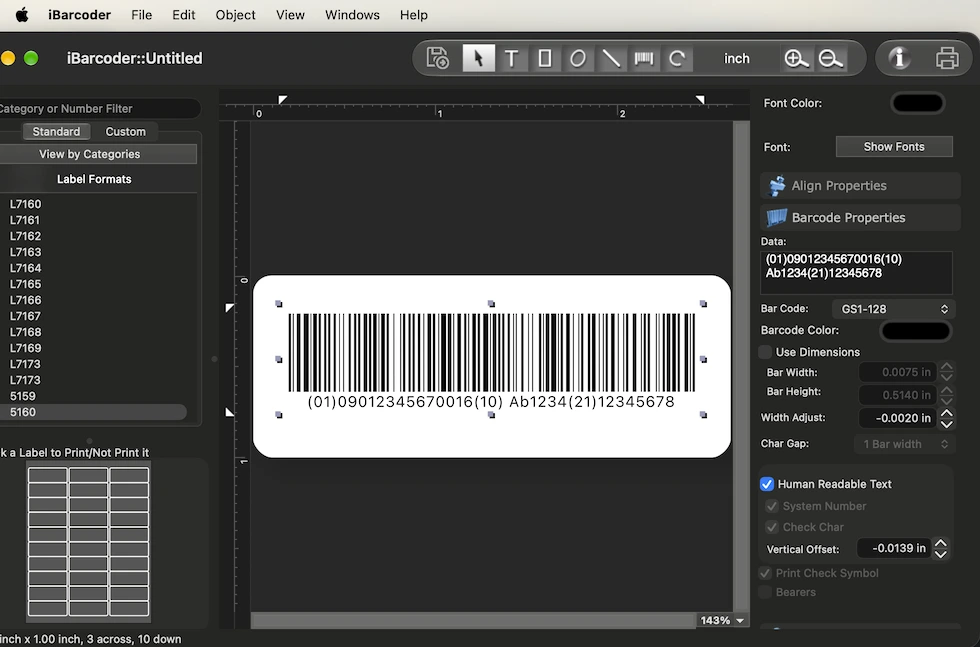Screen dimensions: 980x647
Task: Click the canvas vertical scrollbar
Action: coord(741,366)
